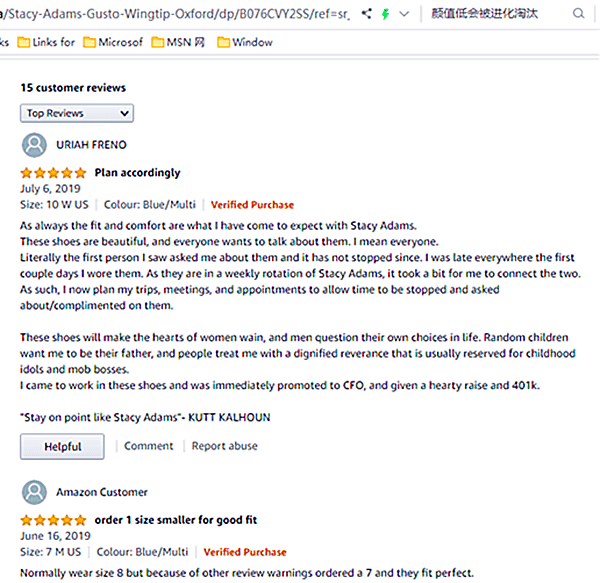Click the search magnifier icon

580,14
